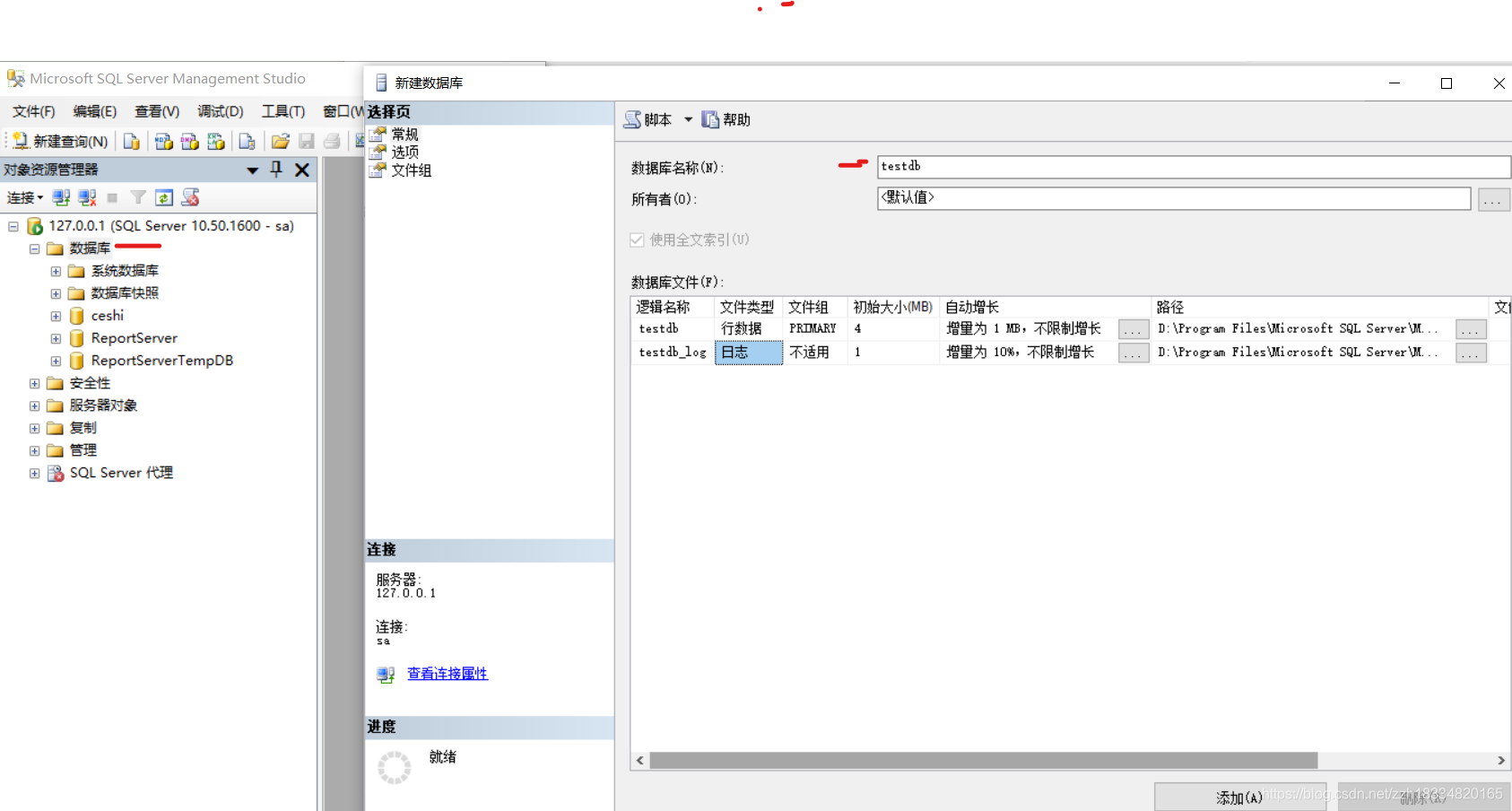
Task: Select the ReportServer database item
Action: point(135,338)
